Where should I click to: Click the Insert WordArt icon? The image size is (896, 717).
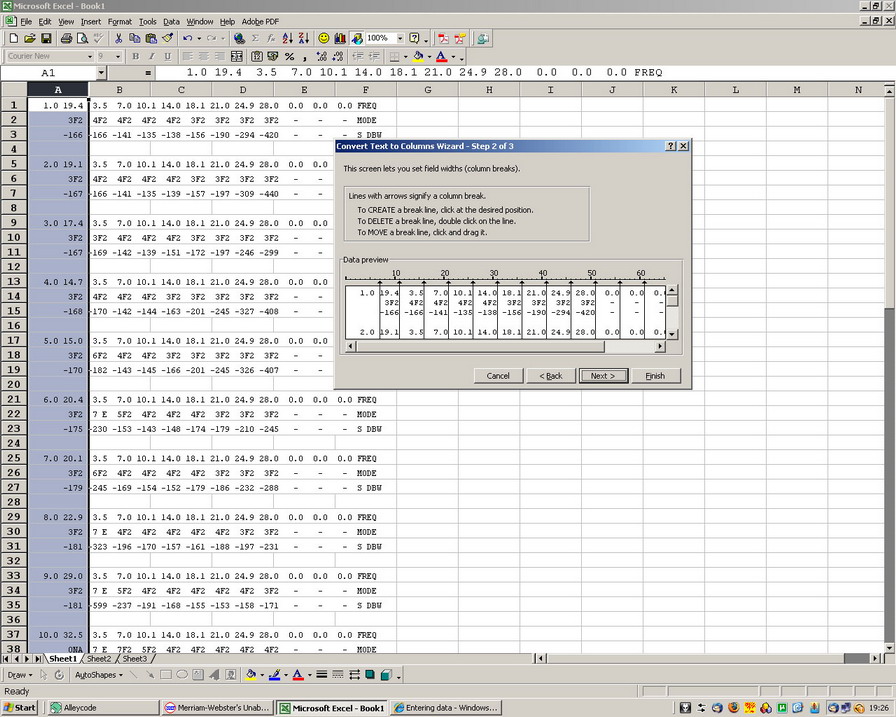pyautogui.click(x=214, y=675)
